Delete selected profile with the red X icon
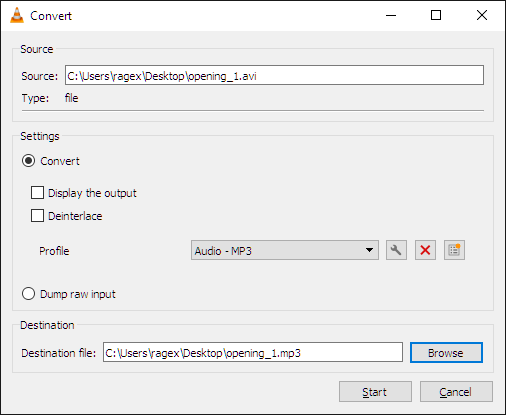Viewport: 506px width, 415px height. coord(425,250)
